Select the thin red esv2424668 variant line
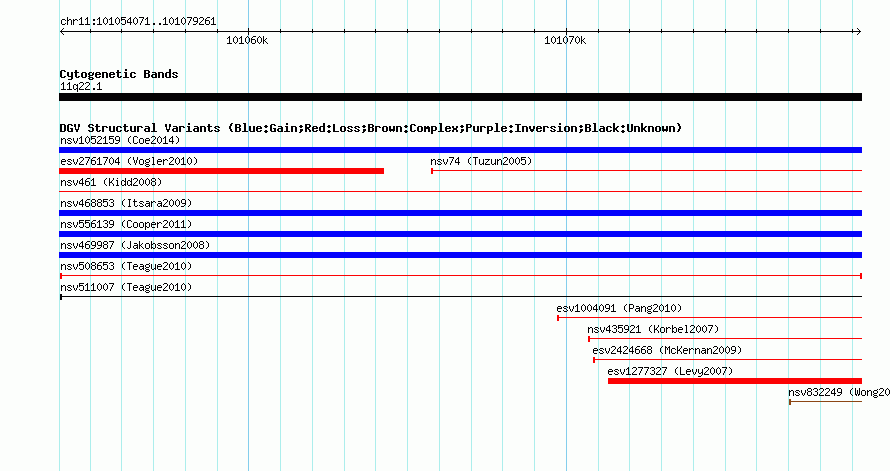 coord(728,360)
